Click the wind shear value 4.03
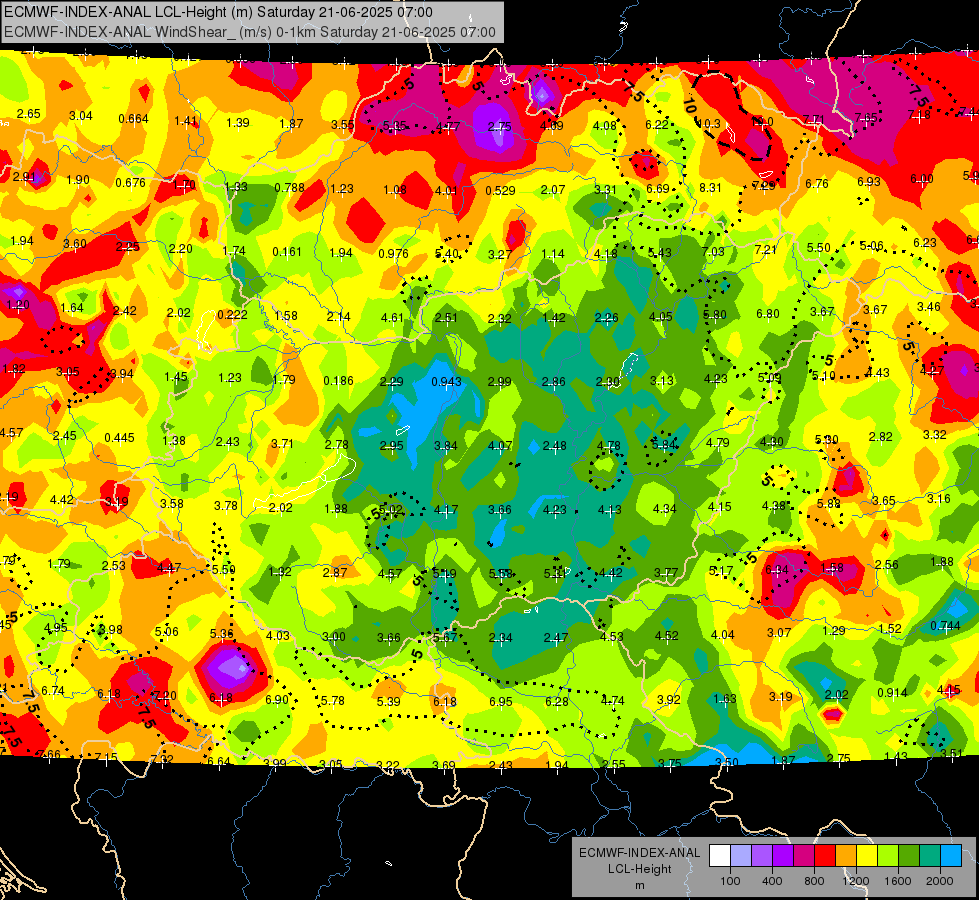Image resolution: width=979 pixels, height=900 pixels. pos(278,635)
